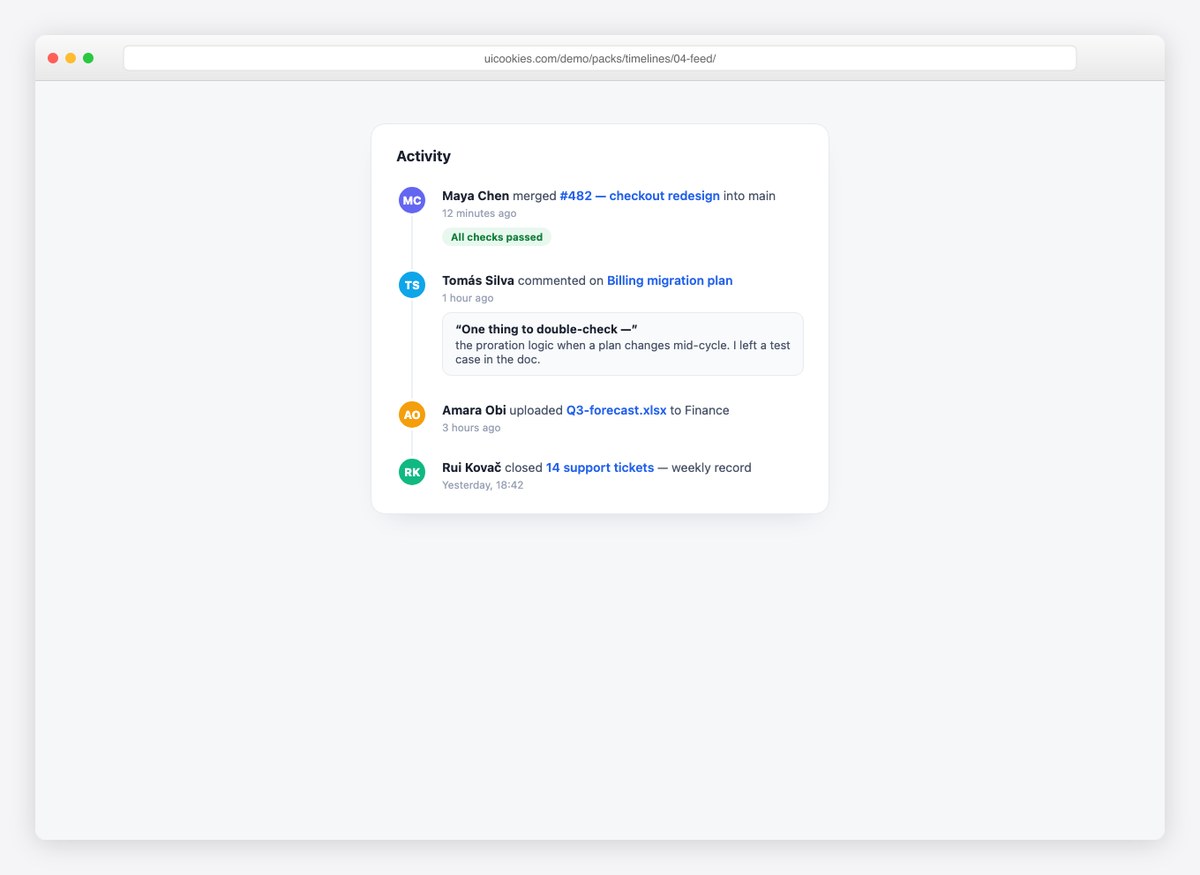Image resolution: width=1200 pixels, height=875 pixels.
Task: Click Maya Chen's MC avatar
Action: pyautogui.click(x=412, y=200)
